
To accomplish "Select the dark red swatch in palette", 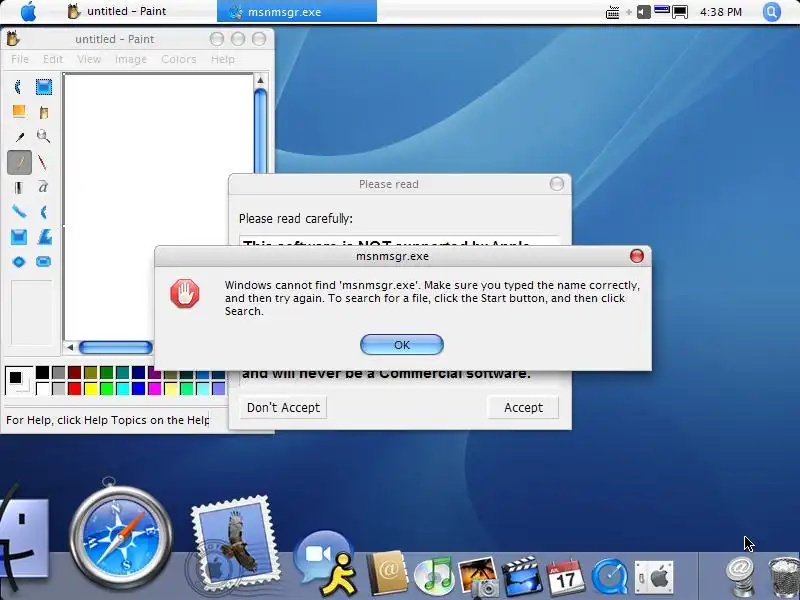I will [x=74, y=372].
